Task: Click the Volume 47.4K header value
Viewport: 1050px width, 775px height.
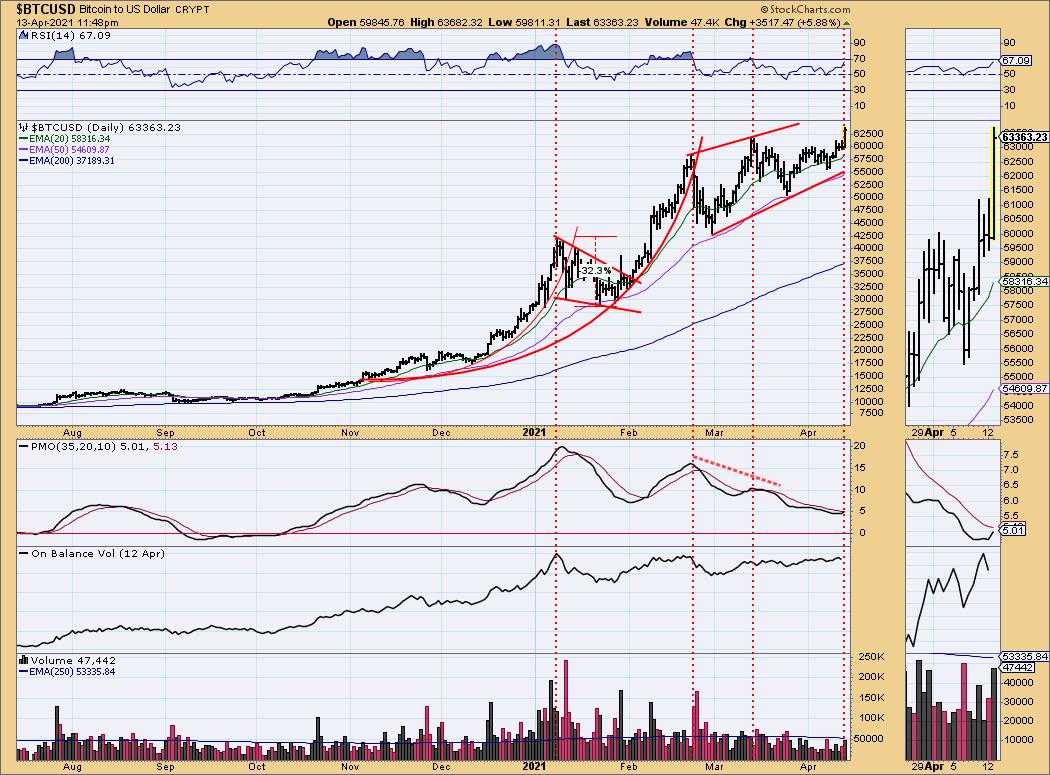Action: [682, 22]
